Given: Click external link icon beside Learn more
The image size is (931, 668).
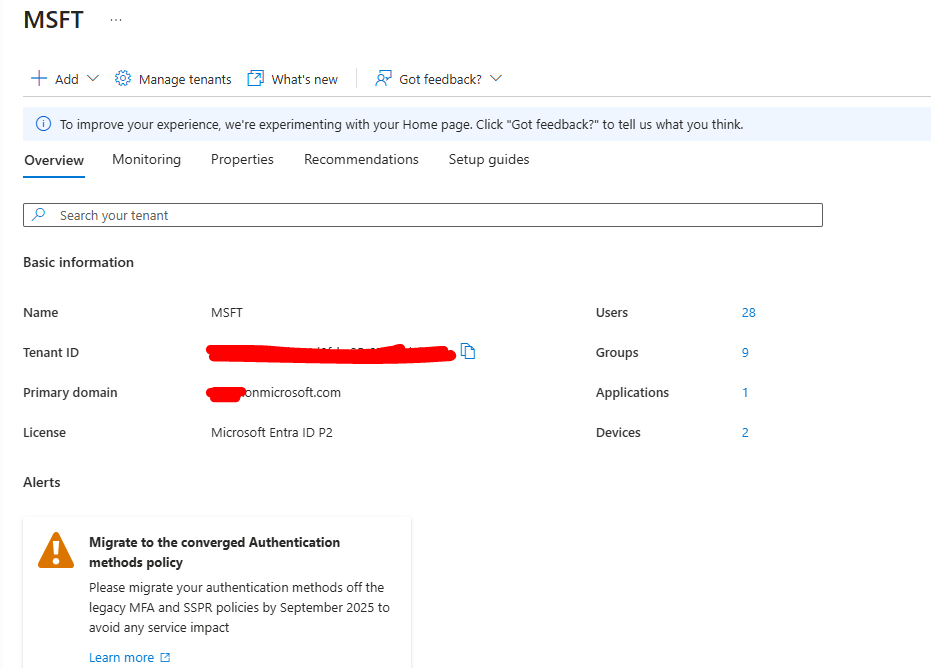Looking at the screenshot, I should (x=165, y=657).
